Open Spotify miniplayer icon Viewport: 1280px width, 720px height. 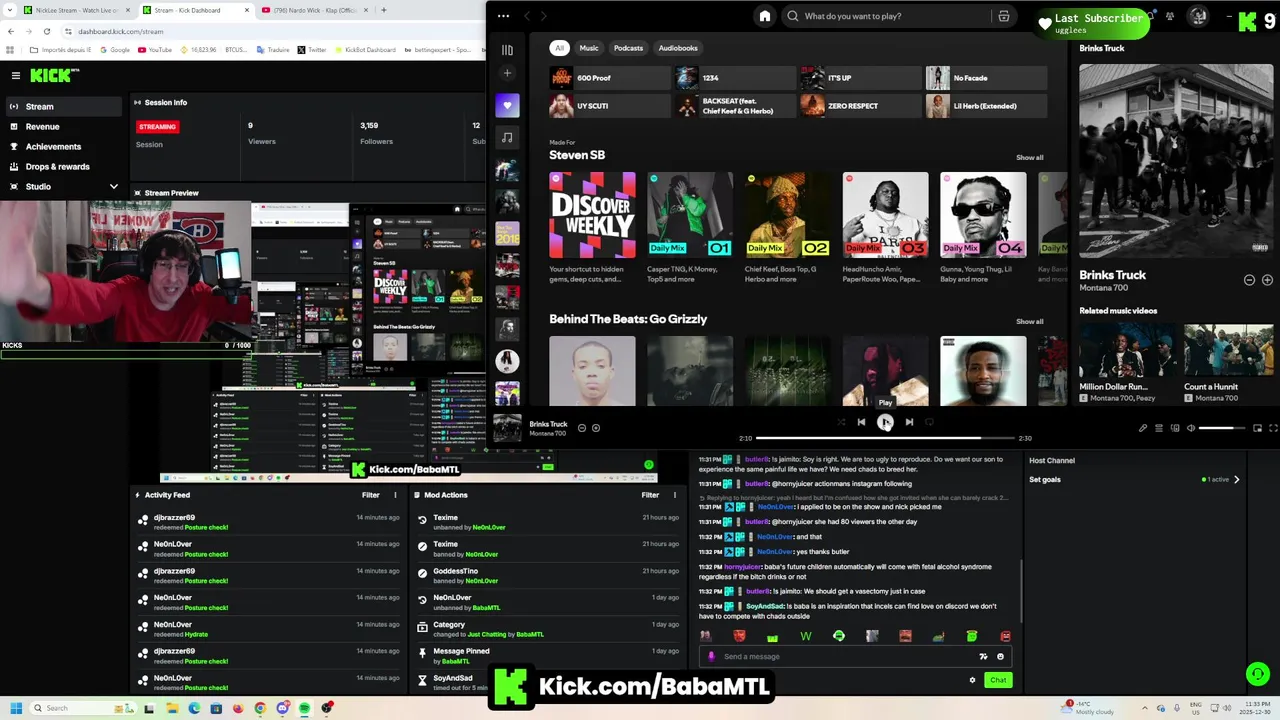coord(1258,428)
